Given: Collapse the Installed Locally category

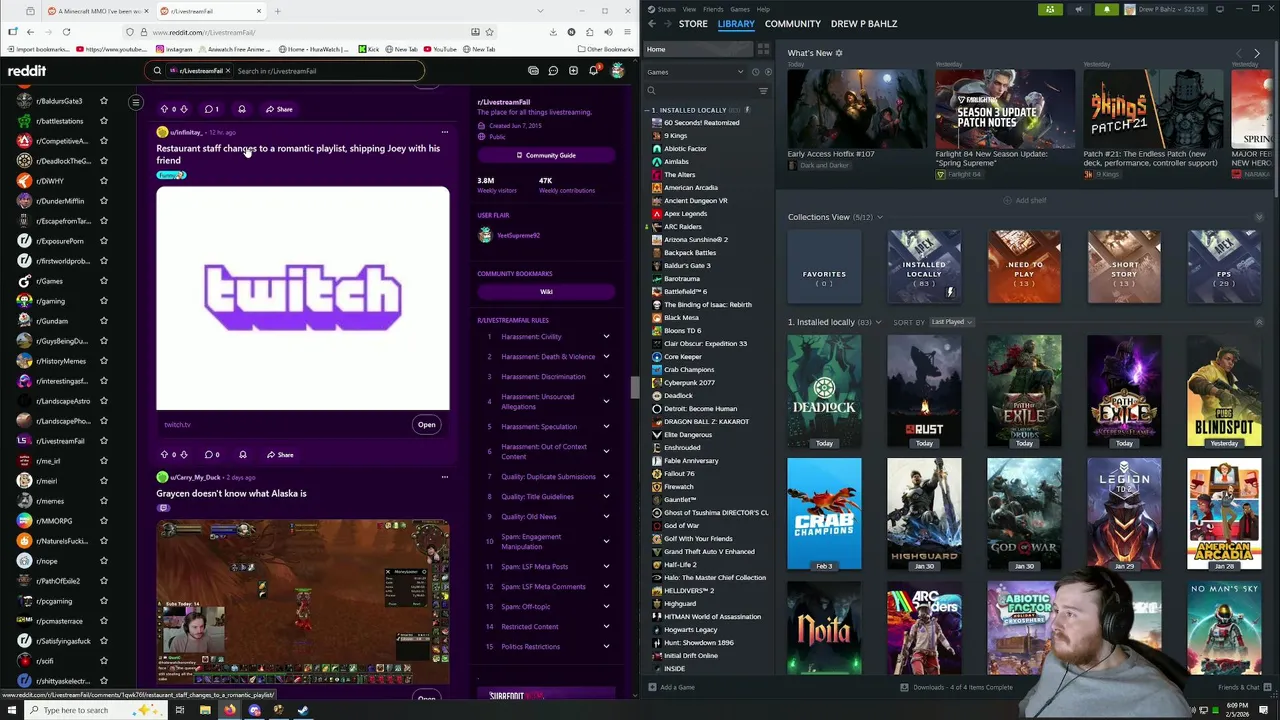Looking at the screenshot, I should (648, 110).
